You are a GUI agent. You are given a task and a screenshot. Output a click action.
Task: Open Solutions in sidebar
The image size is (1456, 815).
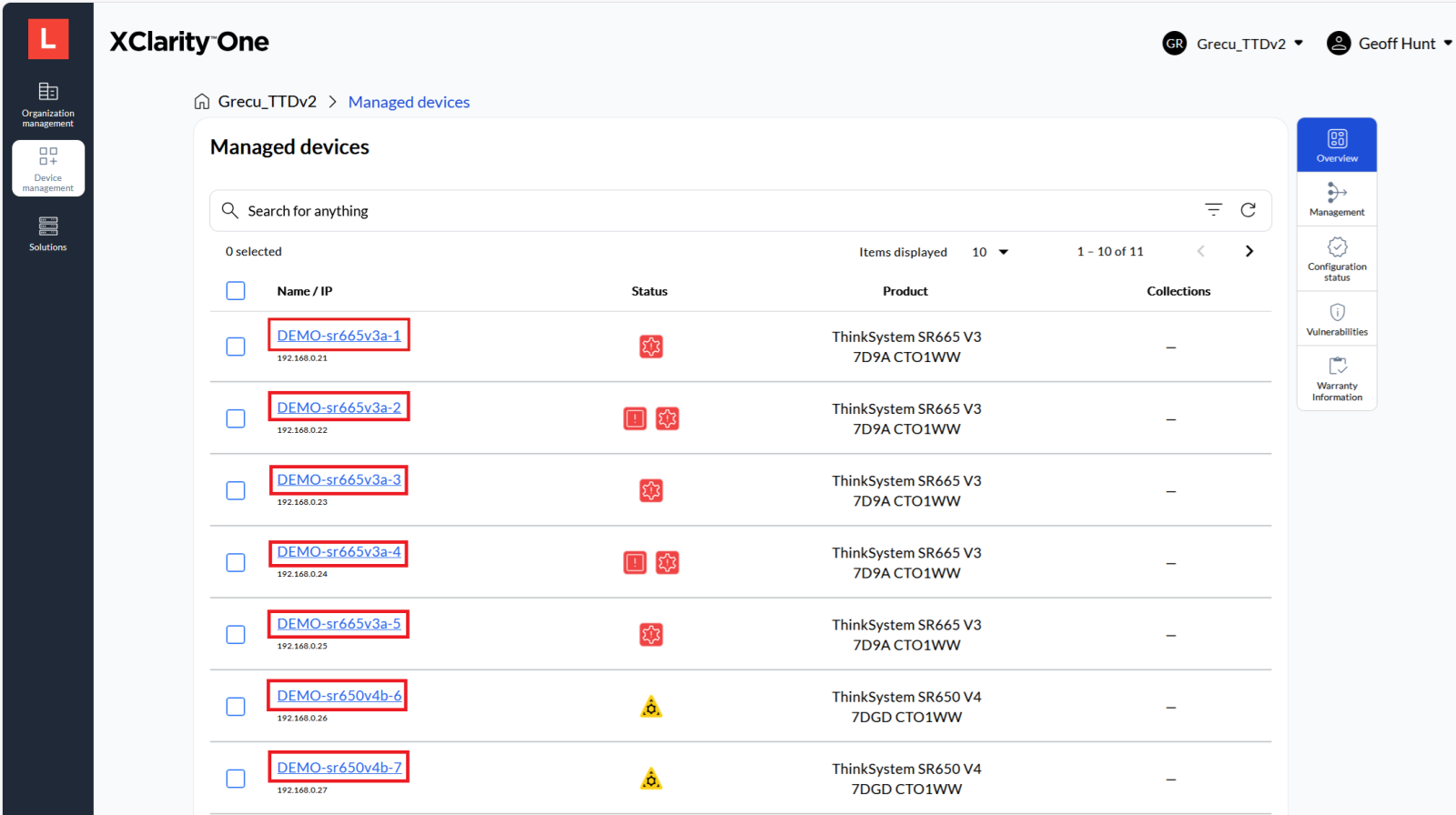48,234
